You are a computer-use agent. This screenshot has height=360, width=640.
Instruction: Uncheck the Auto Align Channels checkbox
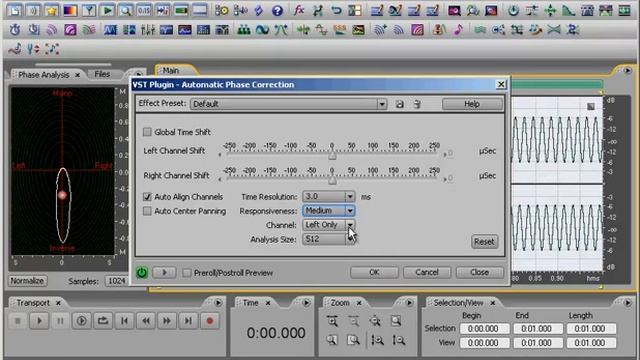tap(147, 197)
